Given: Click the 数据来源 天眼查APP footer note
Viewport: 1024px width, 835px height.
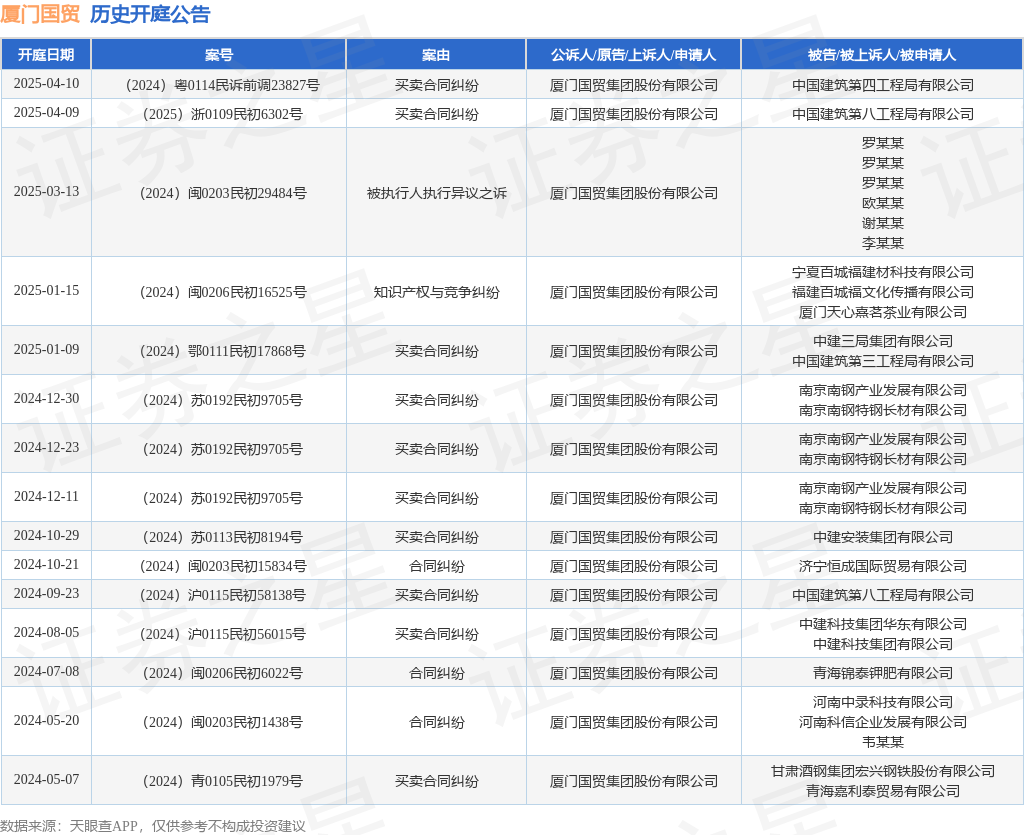Looking at the screenshot, I should (153, 826).
